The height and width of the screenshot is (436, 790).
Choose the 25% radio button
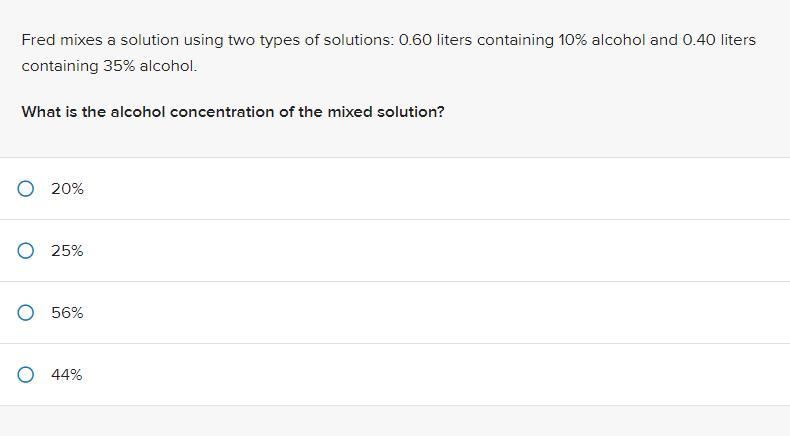click(x=26, y=250)
